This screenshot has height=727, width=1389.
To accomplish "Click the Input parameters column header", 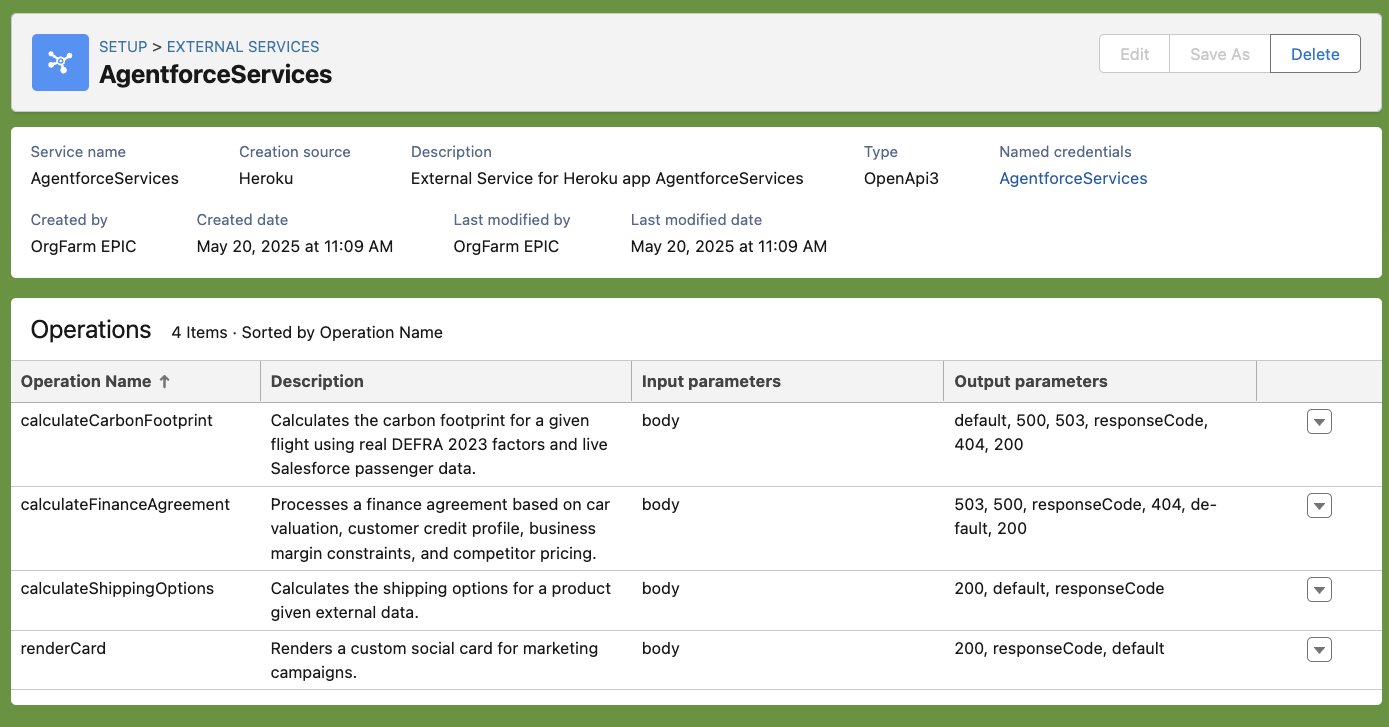I will pos(788,381).
